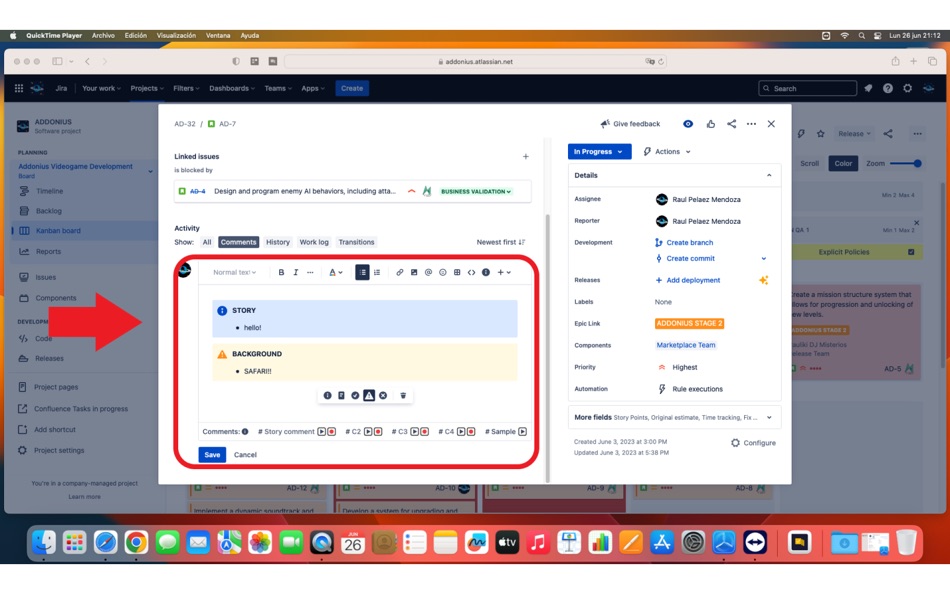Image resolution: width=950 pixels, height=594 pixels.
Task: Show the Work log activity tab
Action: [314, 242]
